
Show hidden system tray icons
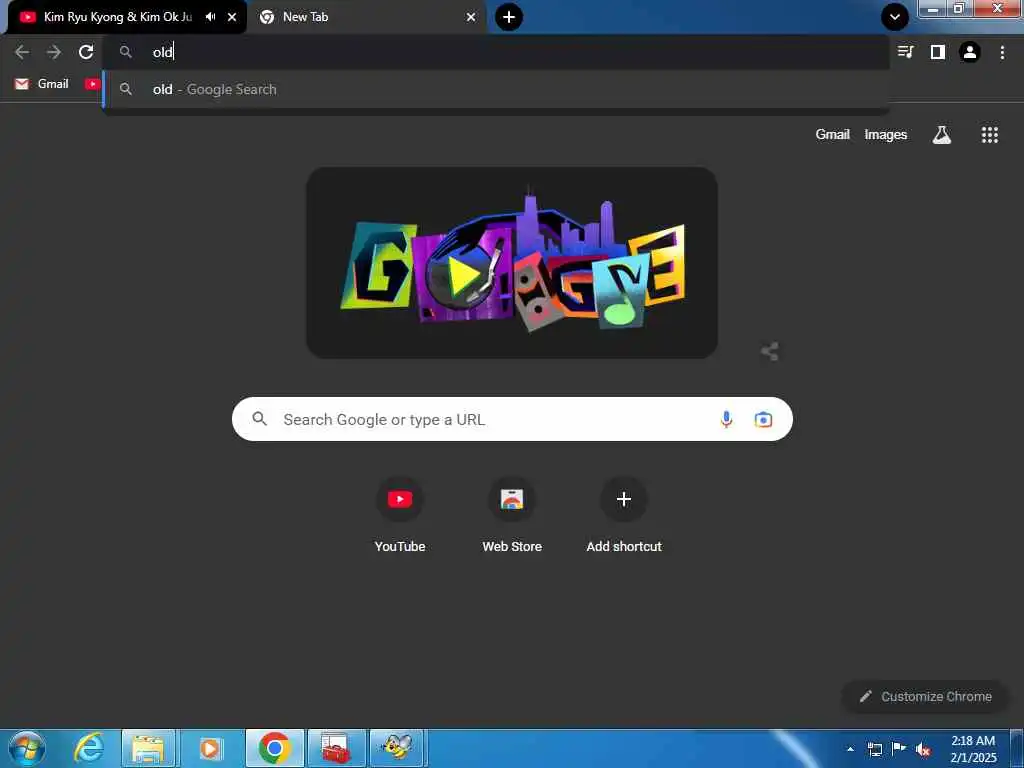[x=850, y=749]
